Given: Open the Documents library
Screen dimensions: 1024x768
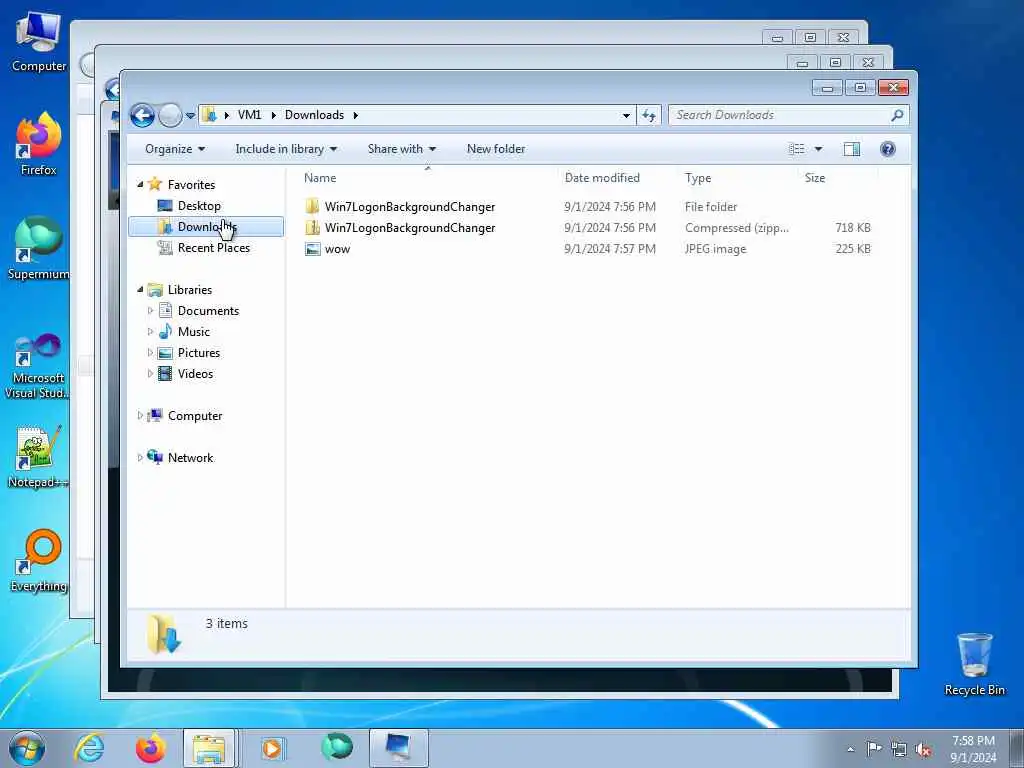Looking at the screenshot, I should click(x=208, y=311).
